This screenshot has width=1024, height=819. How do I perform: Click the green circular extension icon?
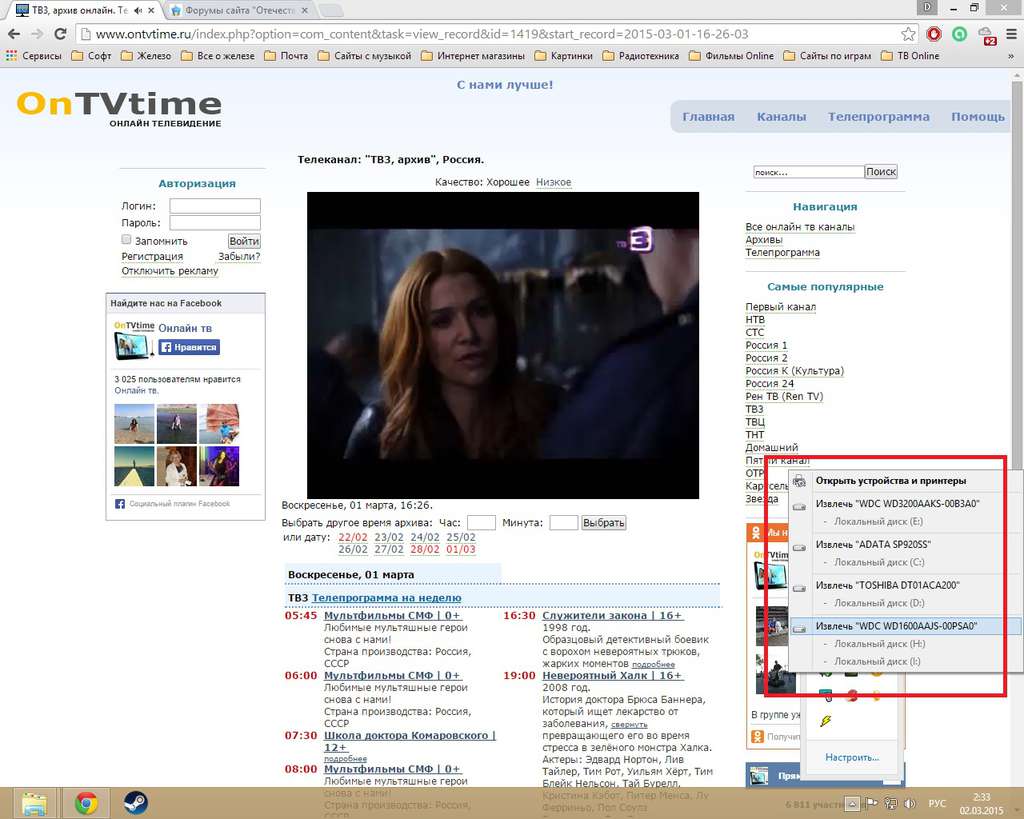point(959,34)
